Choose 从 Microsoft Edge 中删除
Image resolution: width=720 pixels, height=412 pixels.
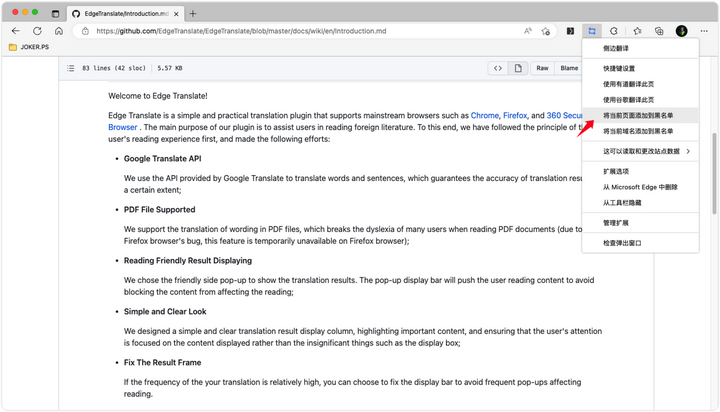(x=640, y=187)
